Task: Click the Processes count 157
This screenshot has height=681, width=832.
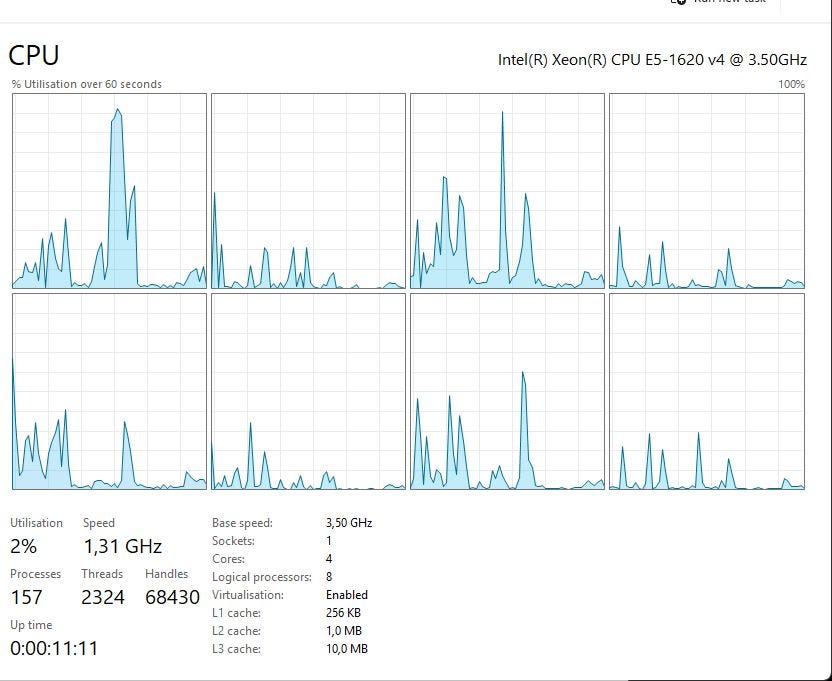Action: 26,597
